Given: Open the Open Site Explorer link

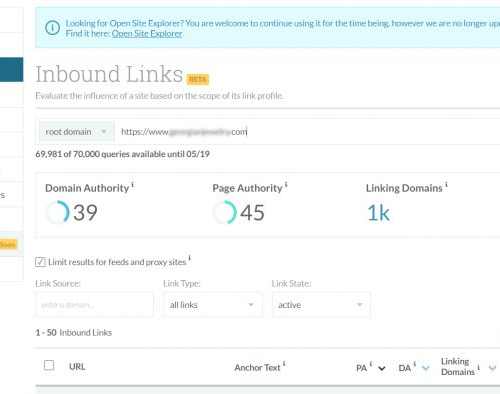Looking at the screenshot, I should (x=147, y=34).
